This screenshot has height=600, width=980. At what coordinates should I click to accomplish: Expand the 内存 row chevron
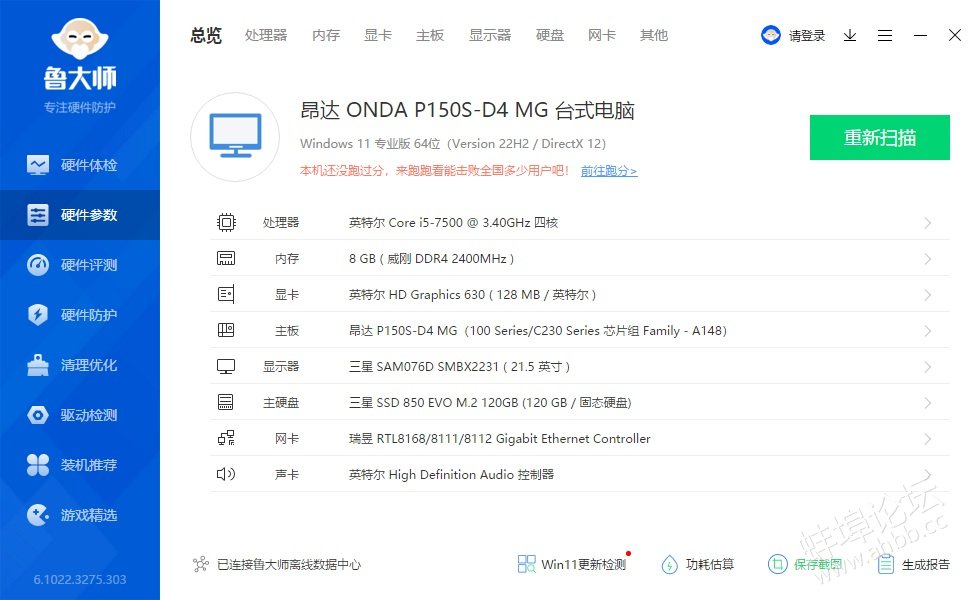click(928, 259)
